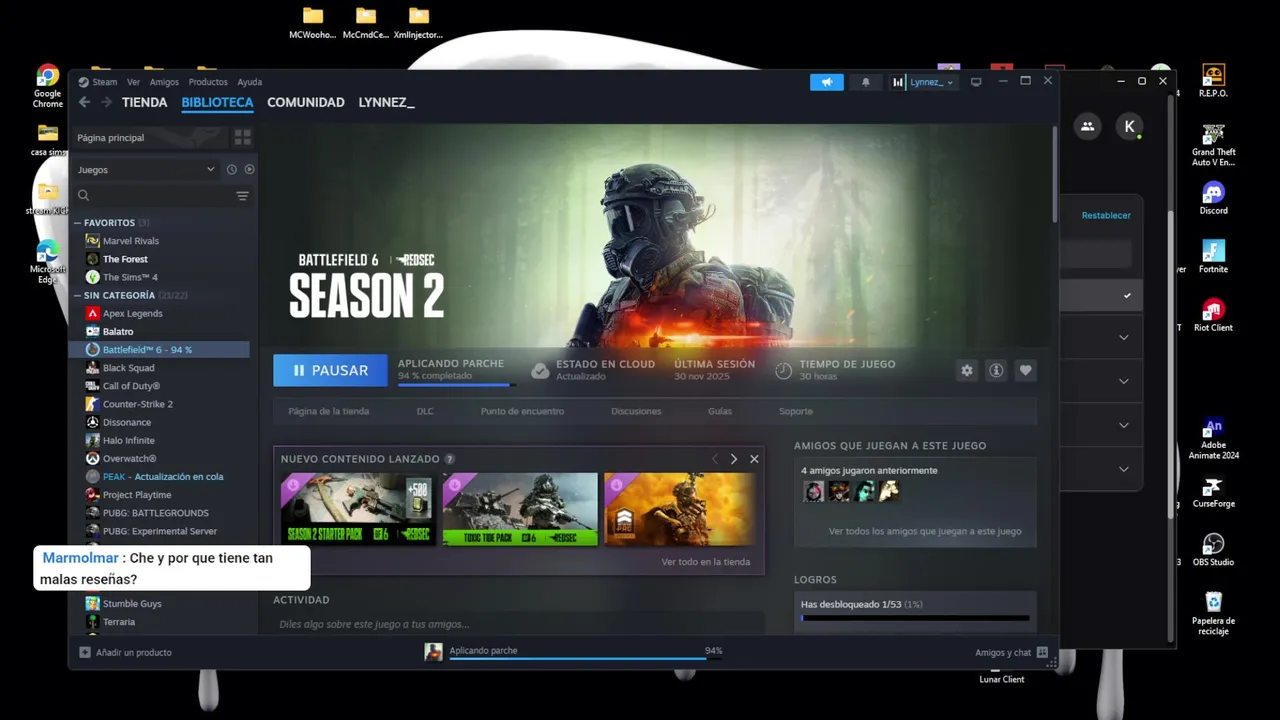Click Restablecer link in back window
The width and height of the screenshot is (1280, 720).
coord(1106,215)
